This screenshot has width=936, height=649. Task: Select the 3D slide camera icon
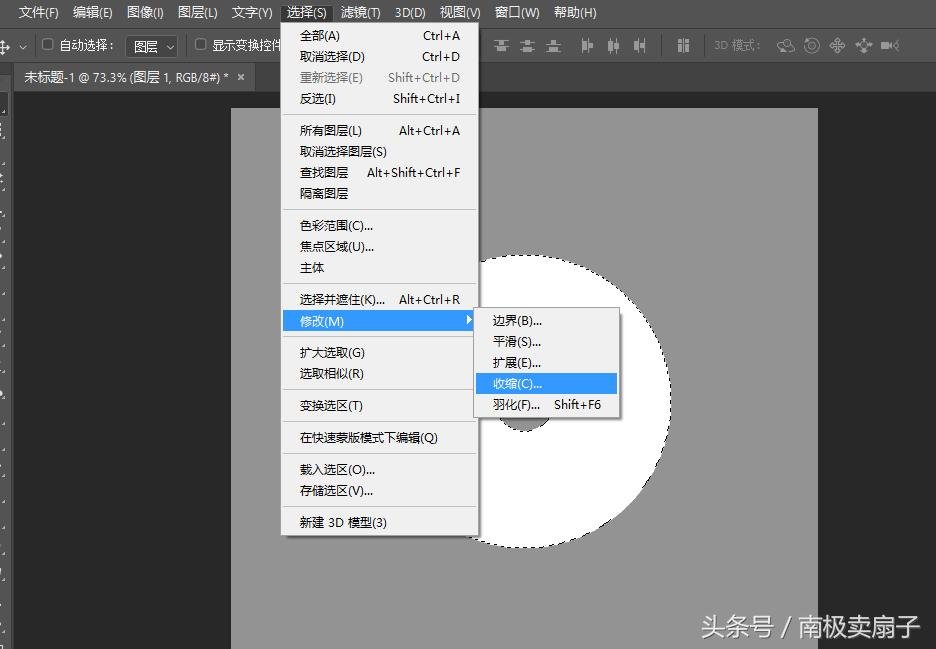pyautogui.click(x=865, y=46)
